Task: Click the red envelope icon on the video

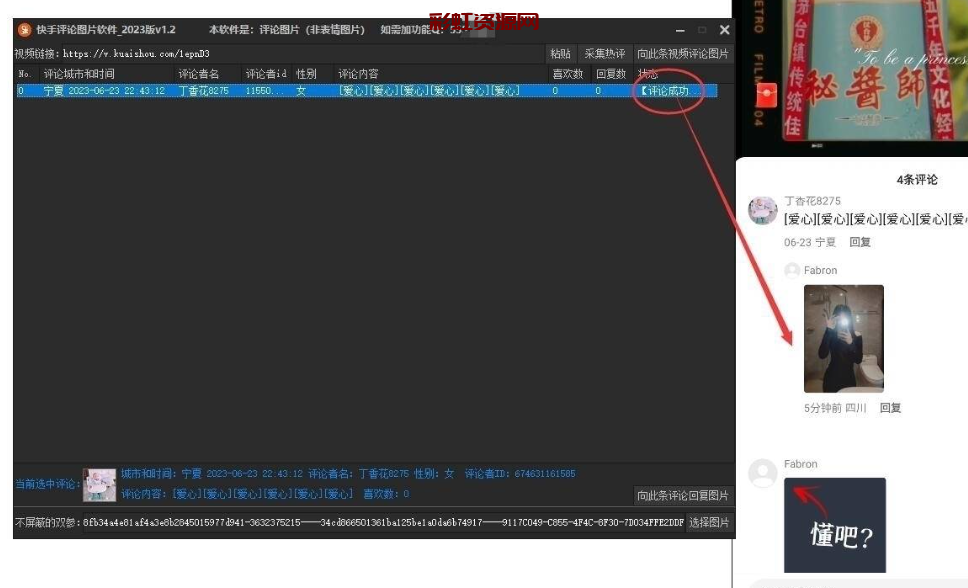Action: 767,95
